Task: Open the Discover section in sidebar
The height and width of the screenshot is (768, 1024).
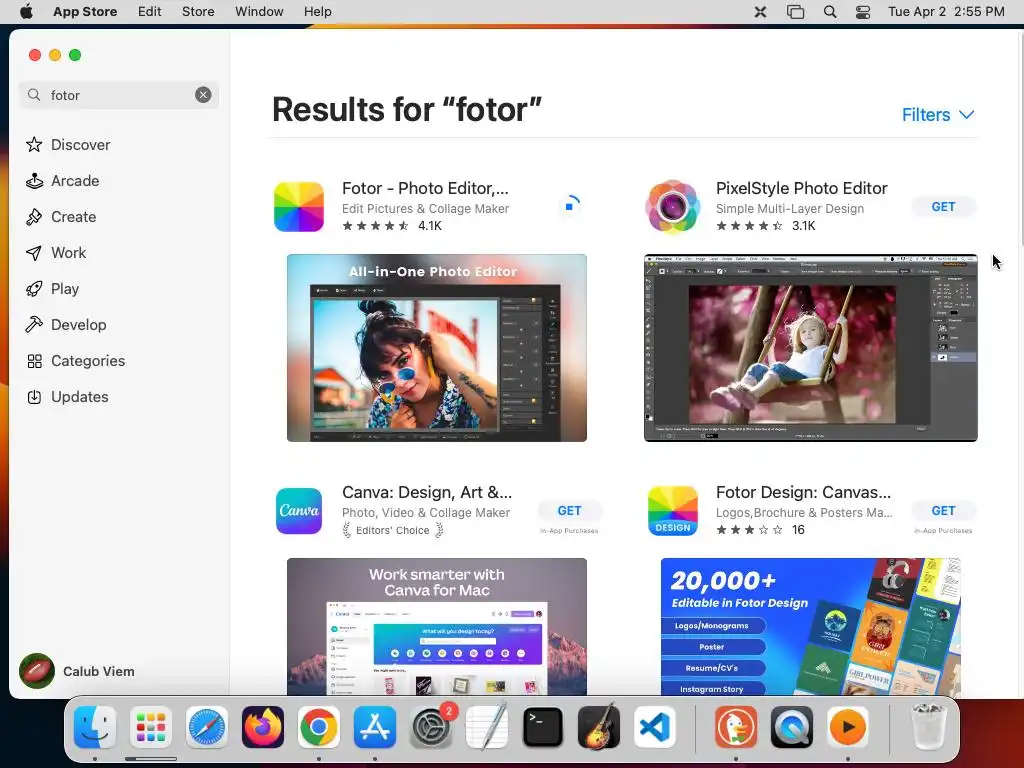Action: coord(68,144)
